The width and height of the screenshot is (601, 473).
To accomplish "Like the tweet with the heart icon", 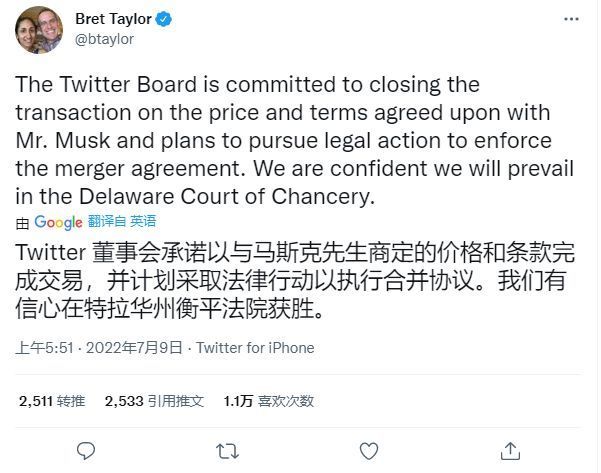I will point(369,451).
